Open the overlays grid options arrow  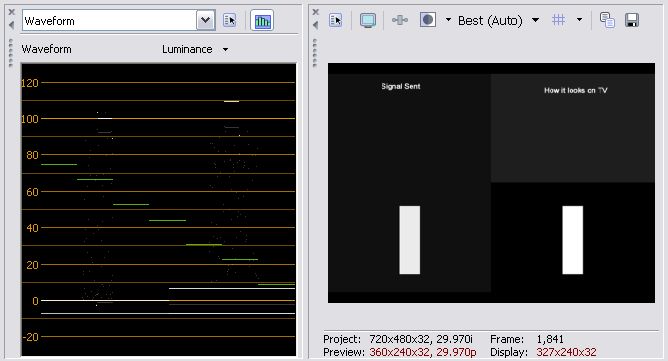click(579, 20)
